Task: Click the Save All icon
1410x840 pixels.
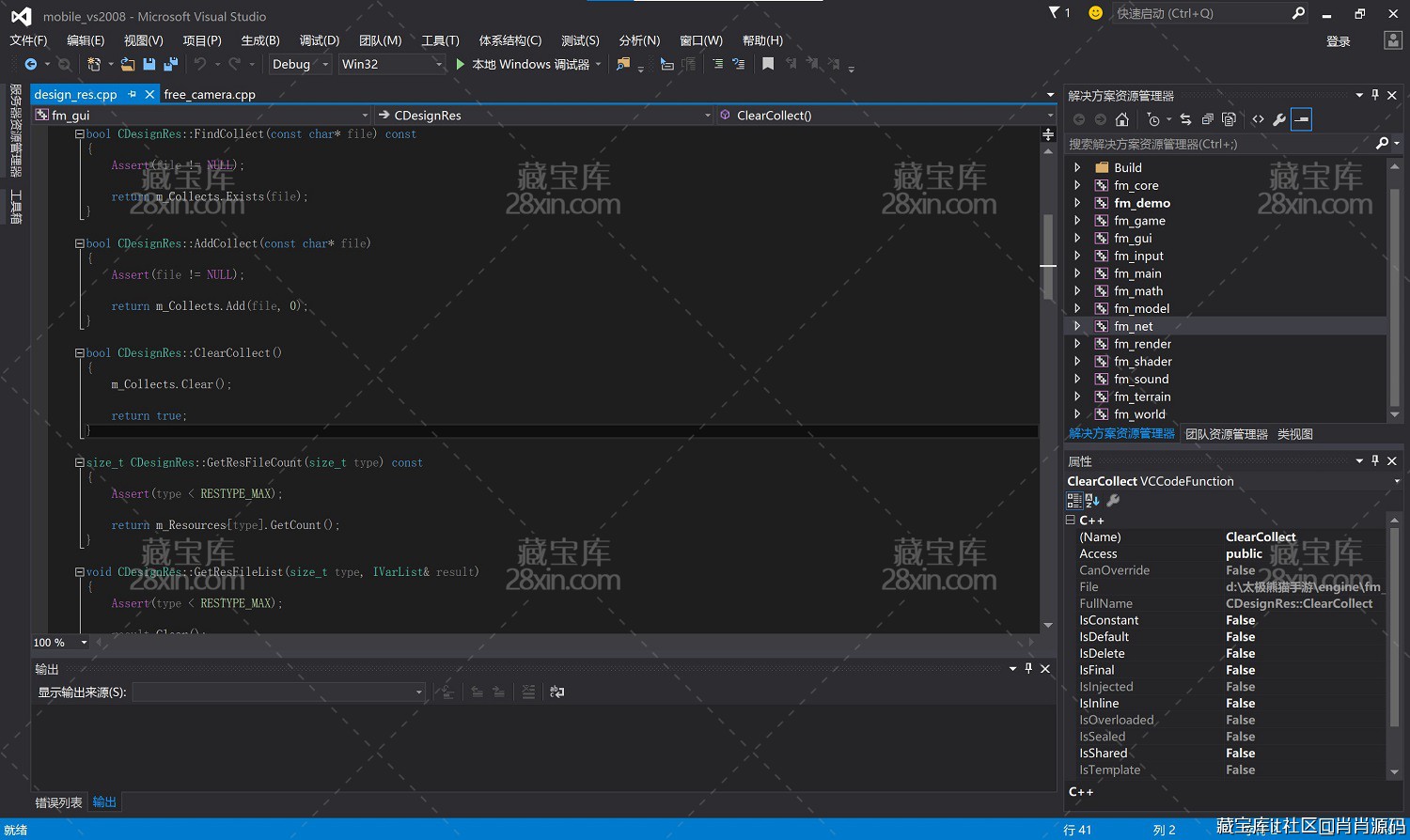Action: point(170,64)
